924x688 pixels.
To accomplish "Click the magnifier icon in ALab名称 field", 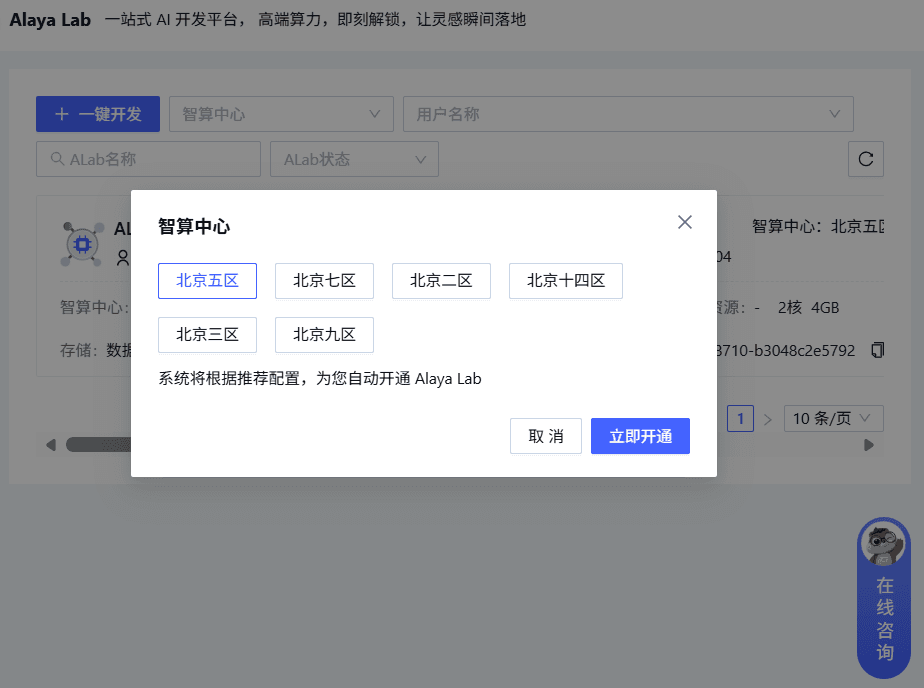I will (57, 159).
